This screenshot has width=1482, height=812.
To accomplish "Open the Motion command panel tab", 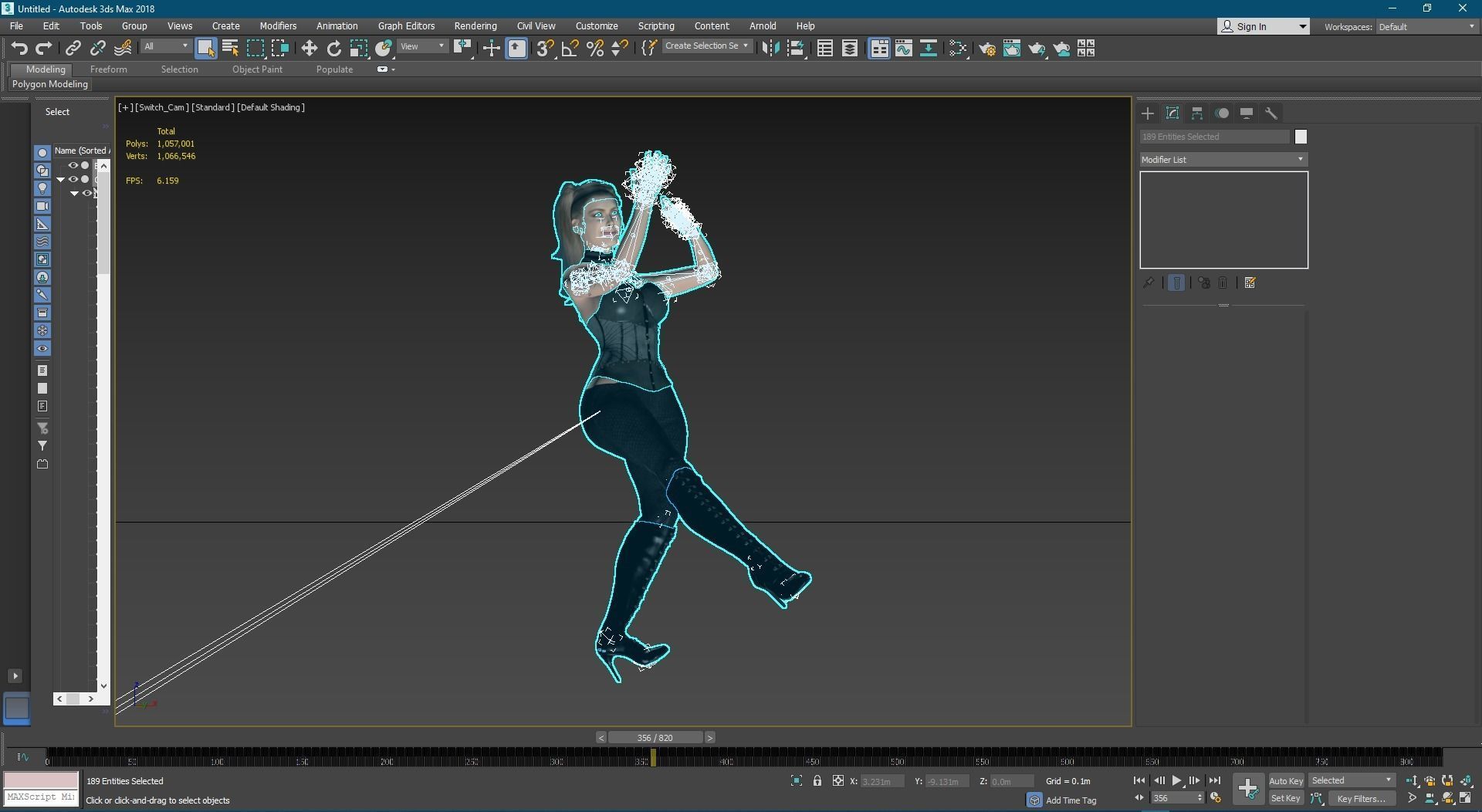I will coord(1222,113).
